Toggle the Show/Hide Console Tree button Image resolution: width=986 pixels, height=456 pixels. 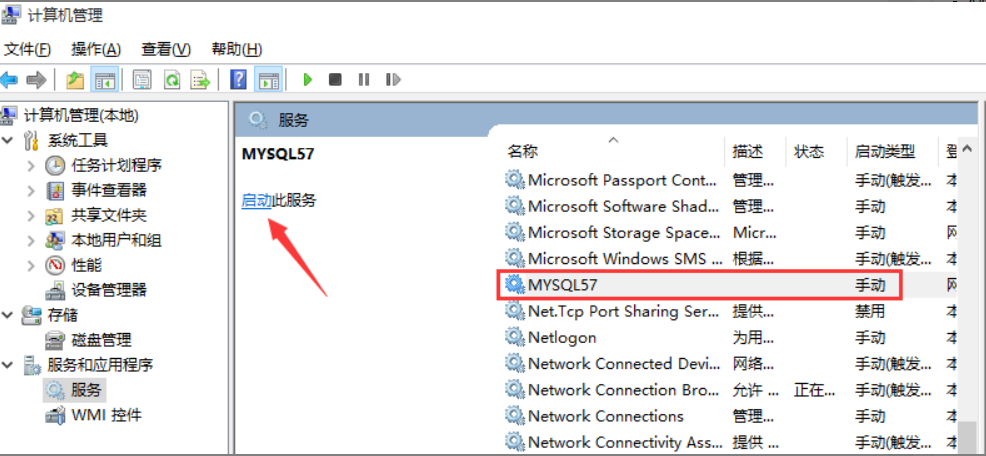tap(104, 80)
